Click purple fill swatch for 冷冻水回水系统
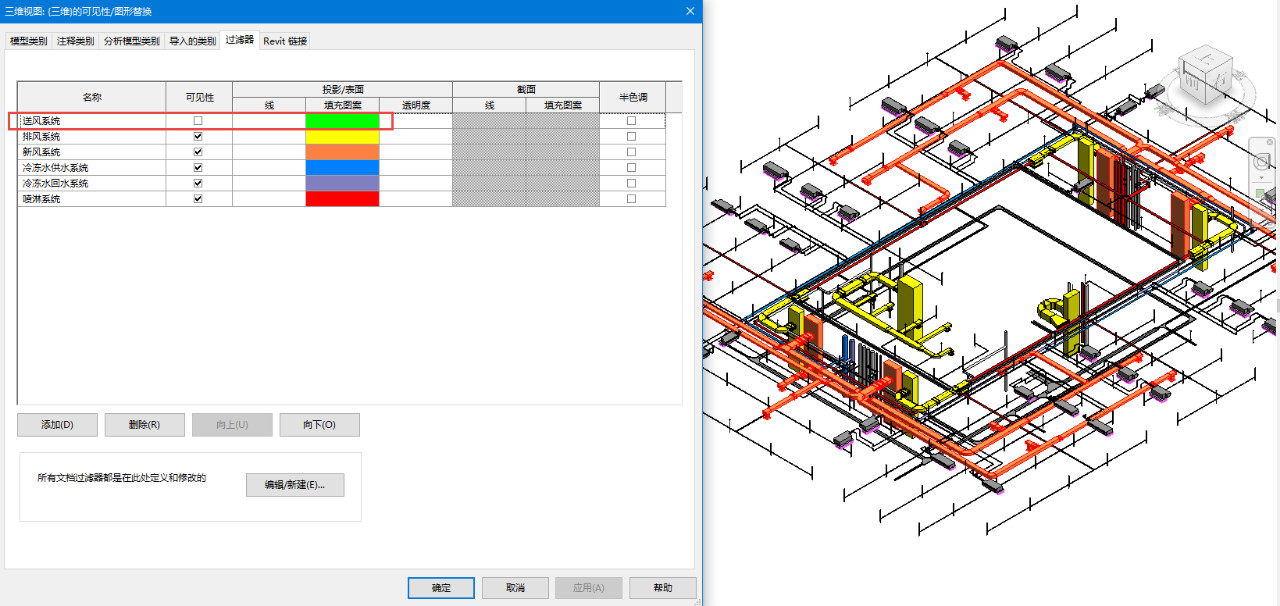1280x606 pixels. 342,183
